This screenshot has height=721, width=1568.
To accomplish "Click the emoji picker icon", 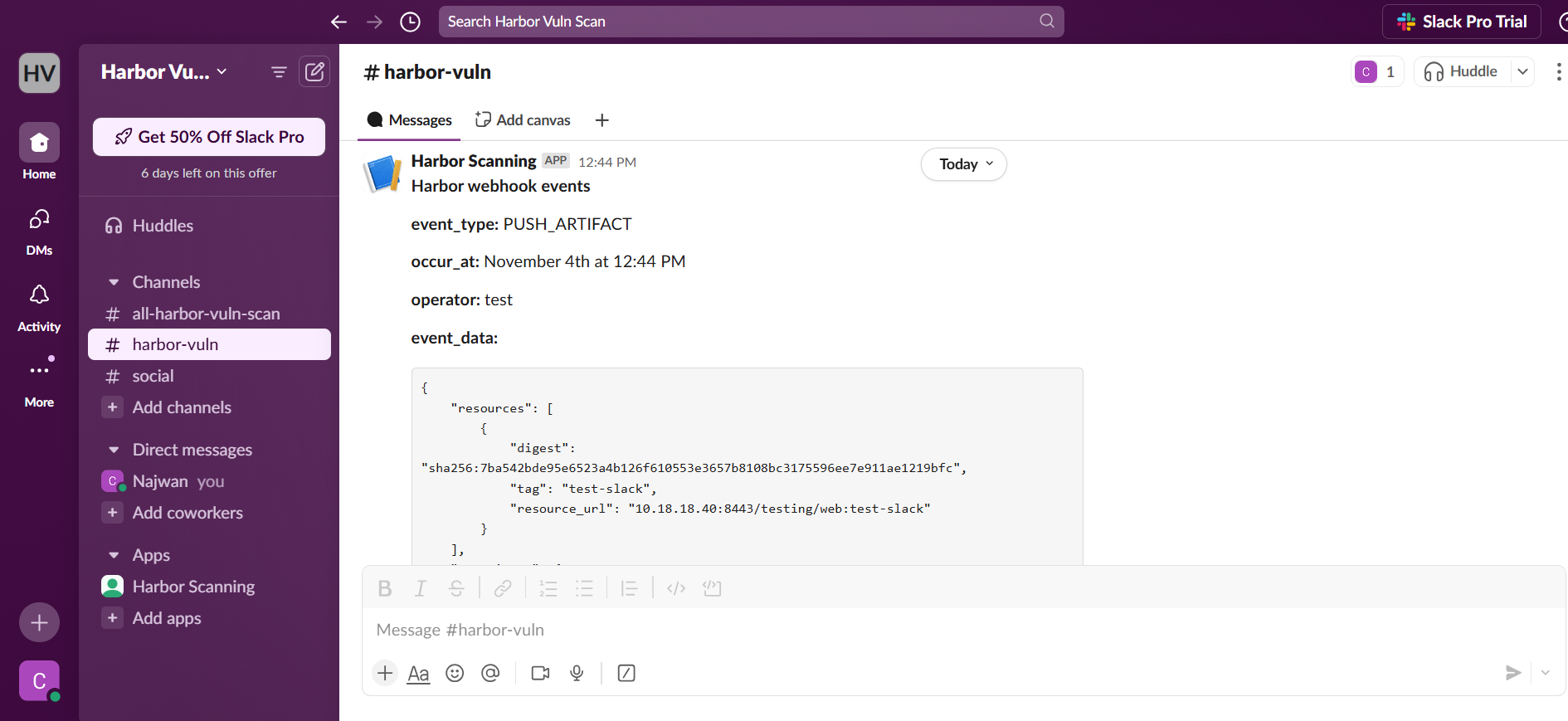I will [x=455, y=673].
